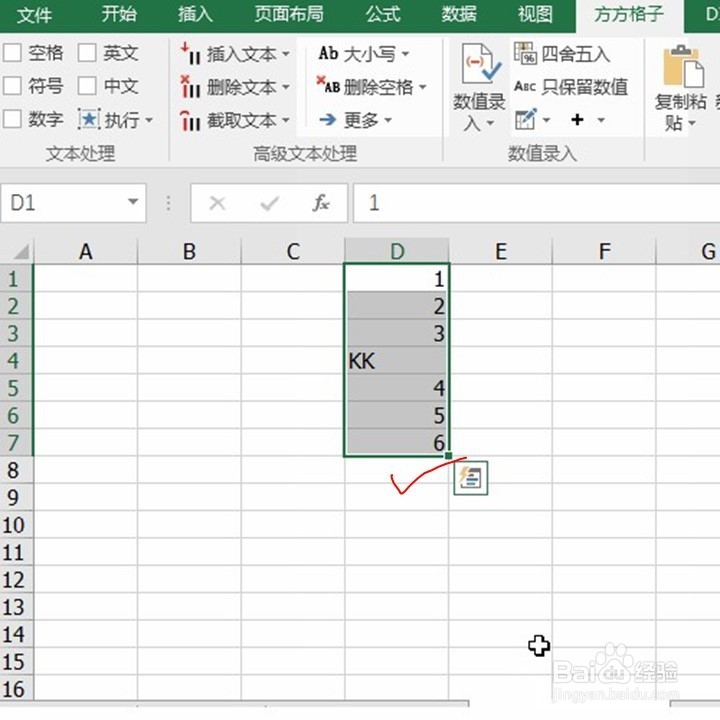The width and height of the screenshot is (720, 720).
Task: Open the Quick Analysis button below D7
Action: point(471,478)
